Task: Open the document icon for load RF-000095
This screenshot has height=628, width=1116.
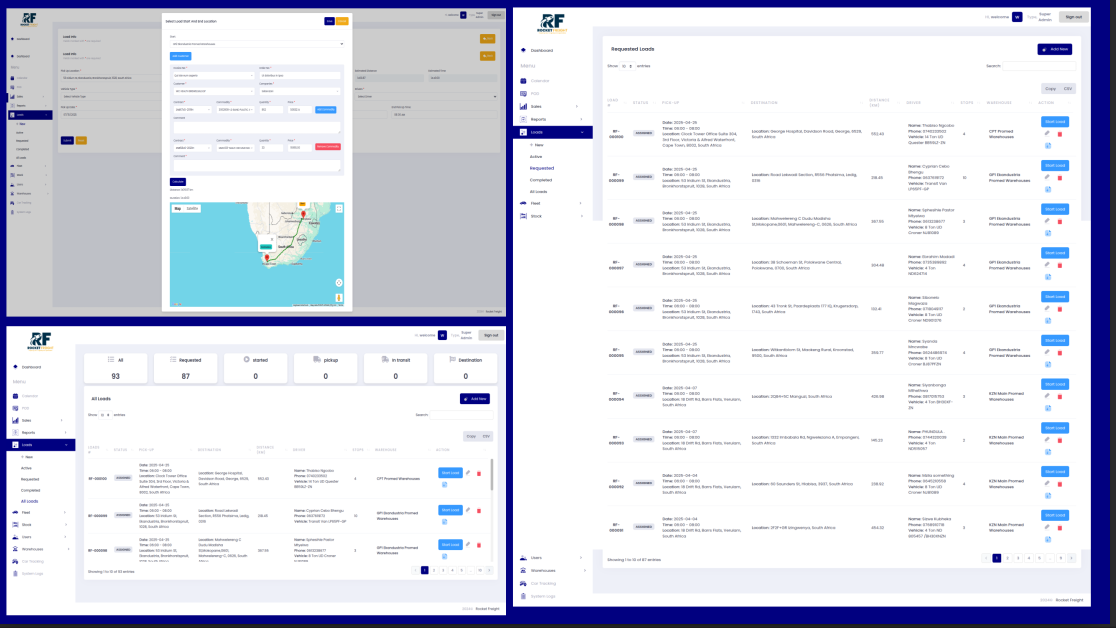Action: [1048, 363]
